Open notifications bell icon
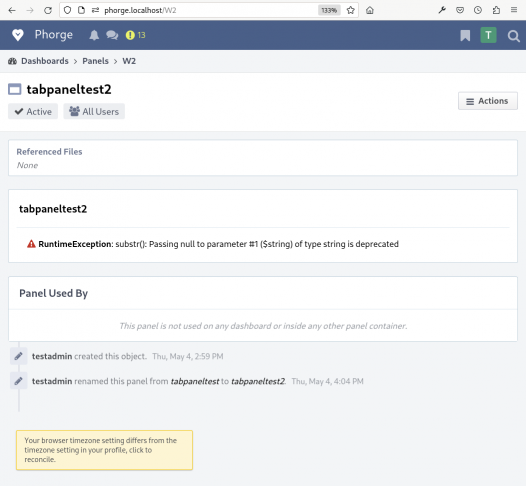The width and height of the screenshot is (526, 486). point(94,35)
